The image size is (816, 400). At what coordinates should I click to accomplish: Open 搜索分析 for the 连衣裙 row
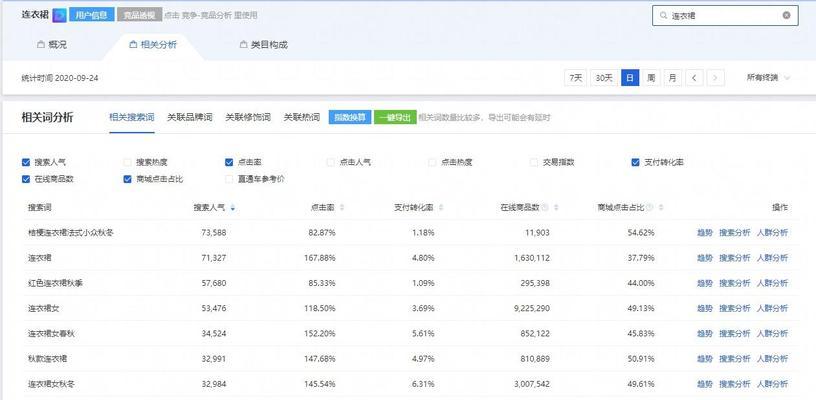point(735,258)
